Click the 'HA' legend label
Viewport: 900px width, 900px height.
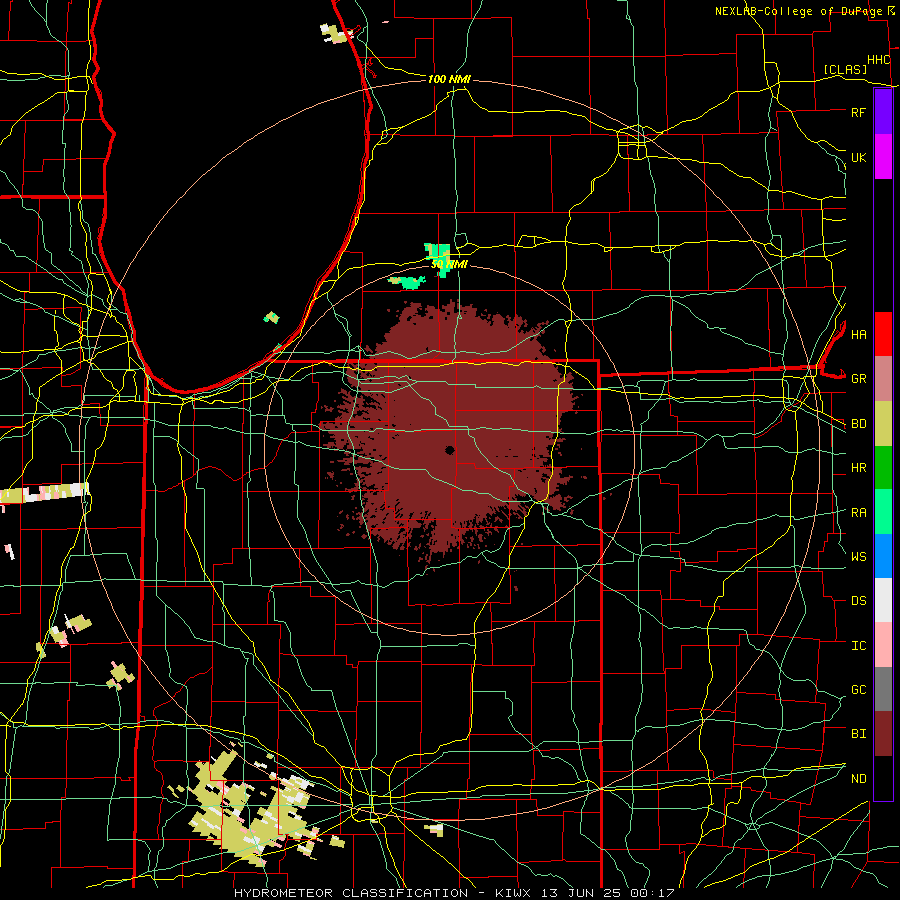coord(858,335)
